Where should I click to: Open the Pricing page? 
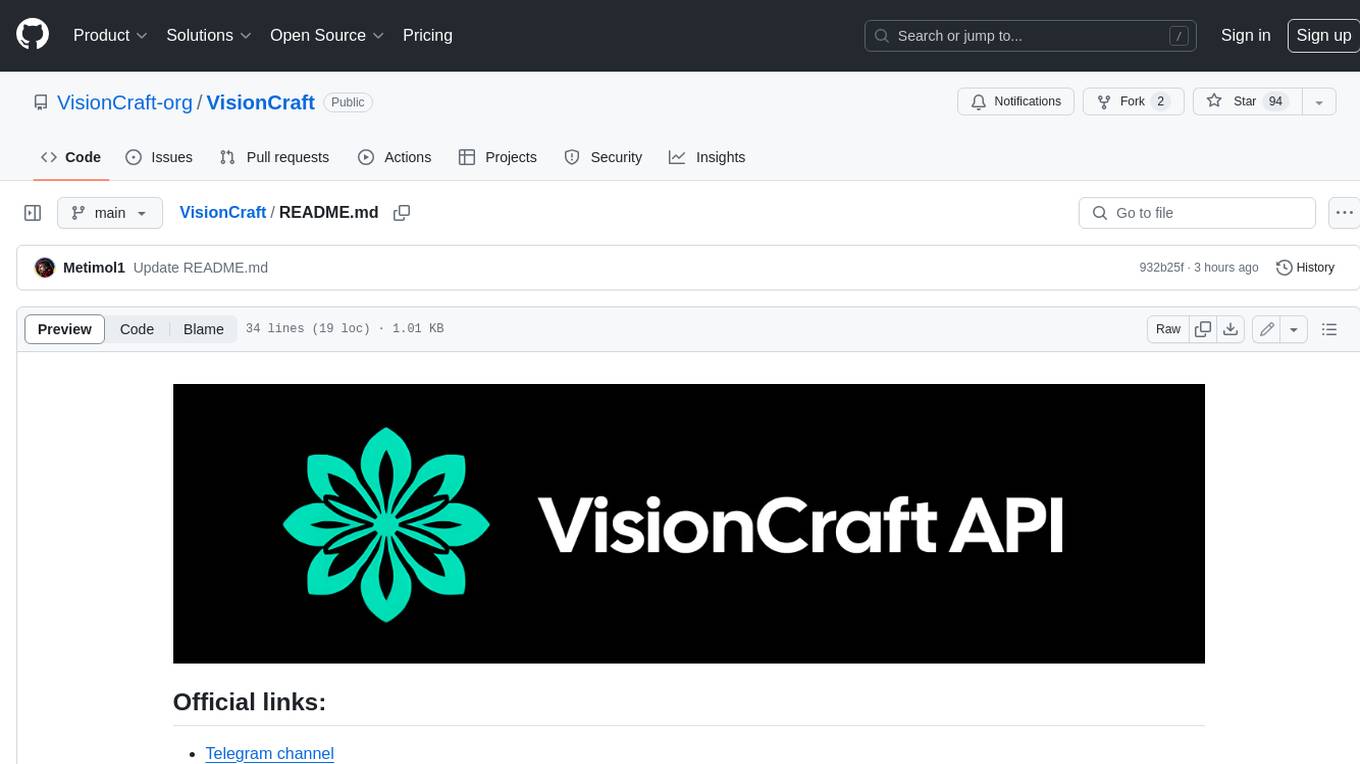click(427, 35)
